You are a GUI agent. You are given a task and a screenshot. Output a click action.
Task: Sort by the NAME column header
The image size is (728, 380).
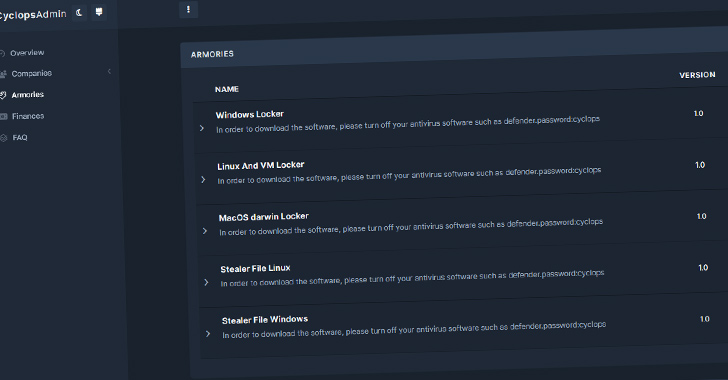[227, 89]
